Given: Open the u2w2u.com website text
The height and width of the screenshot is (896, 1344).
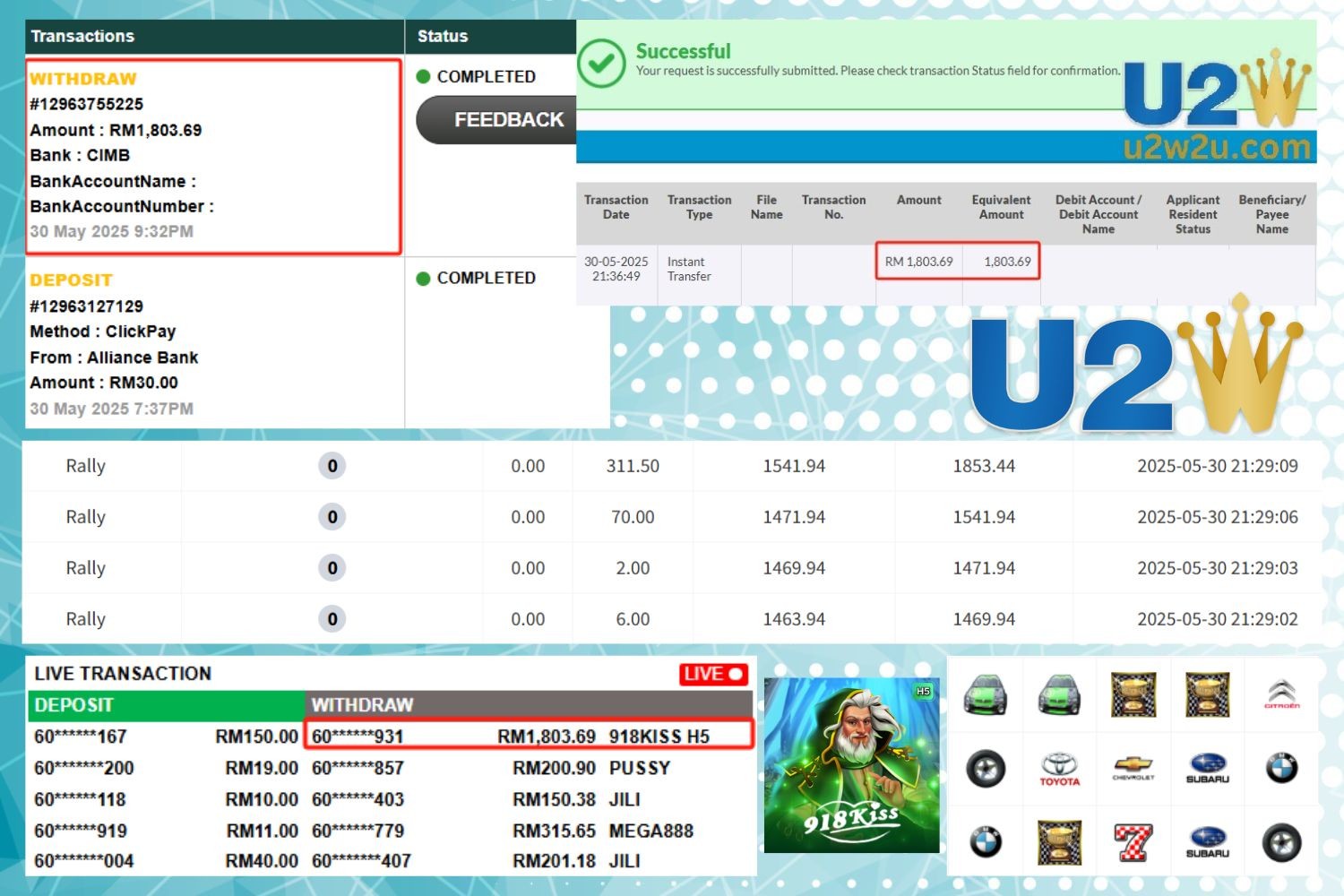Looking at the screenshot, I should [1217, 146].
